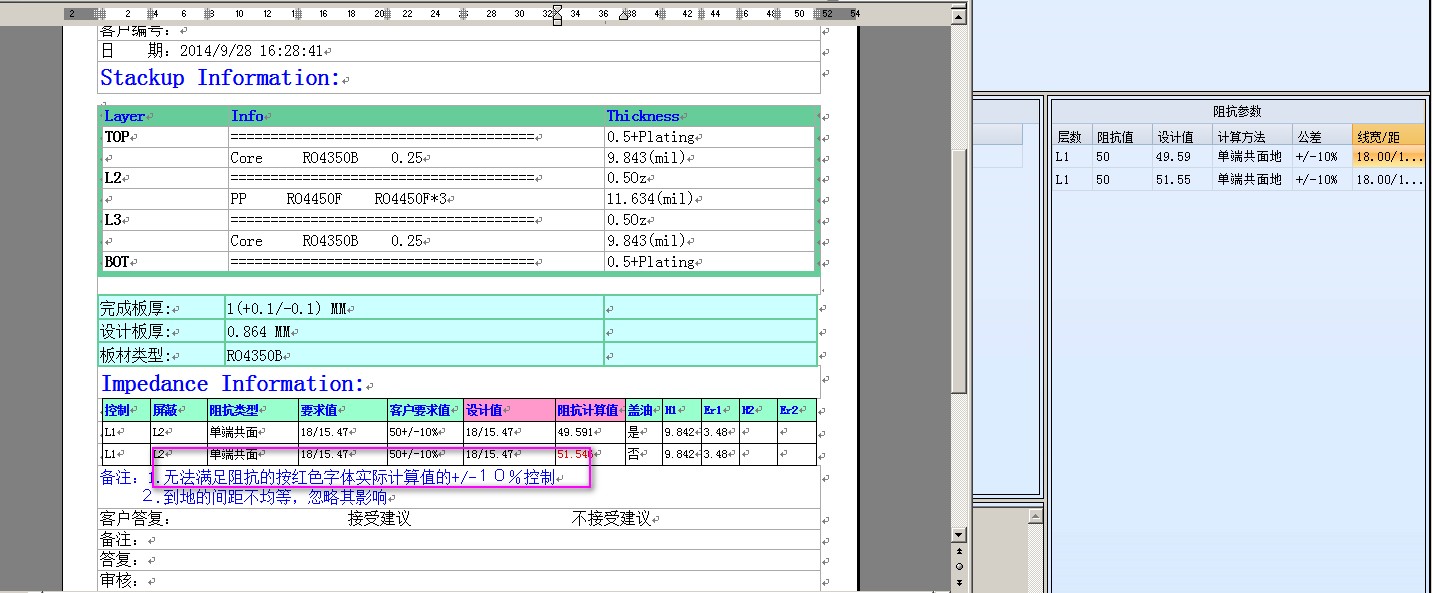
Task: Click the 公差 column header
Action: click(1321, 136)
